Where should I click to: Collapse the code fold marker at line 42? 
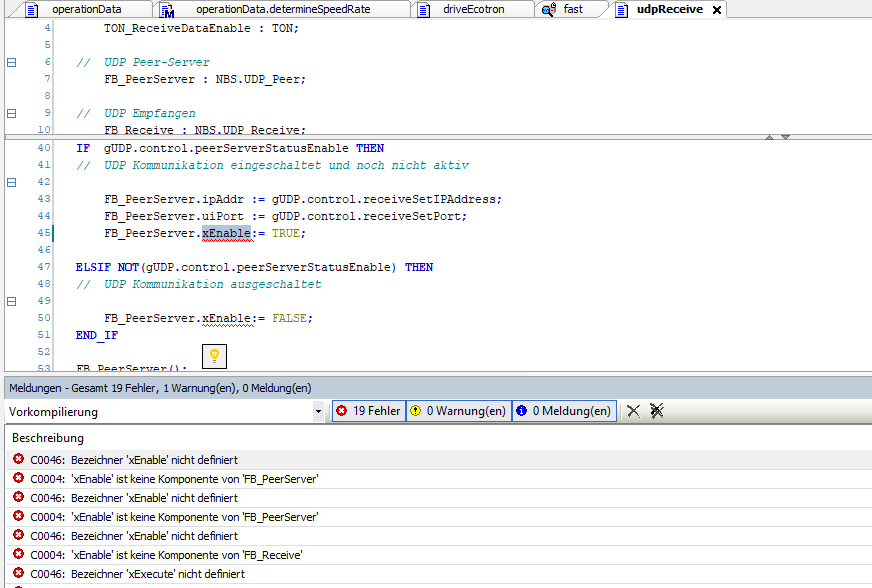click(x=10, y=182)
